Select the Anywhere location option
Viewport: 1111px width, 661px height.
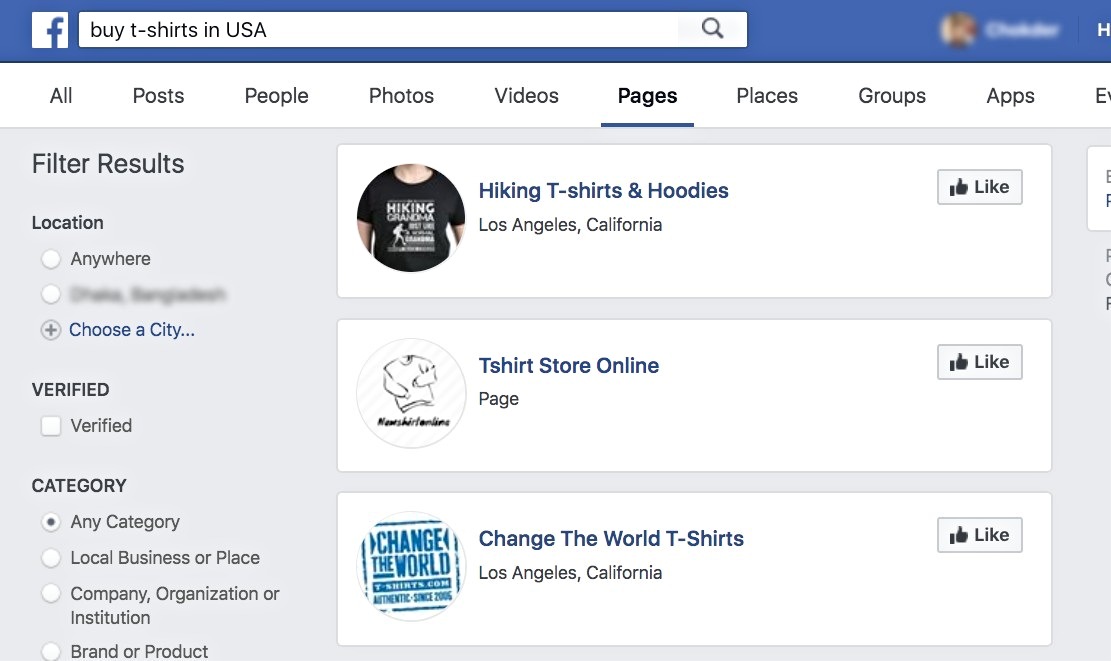pyautogui.click(x=51, y=259)
